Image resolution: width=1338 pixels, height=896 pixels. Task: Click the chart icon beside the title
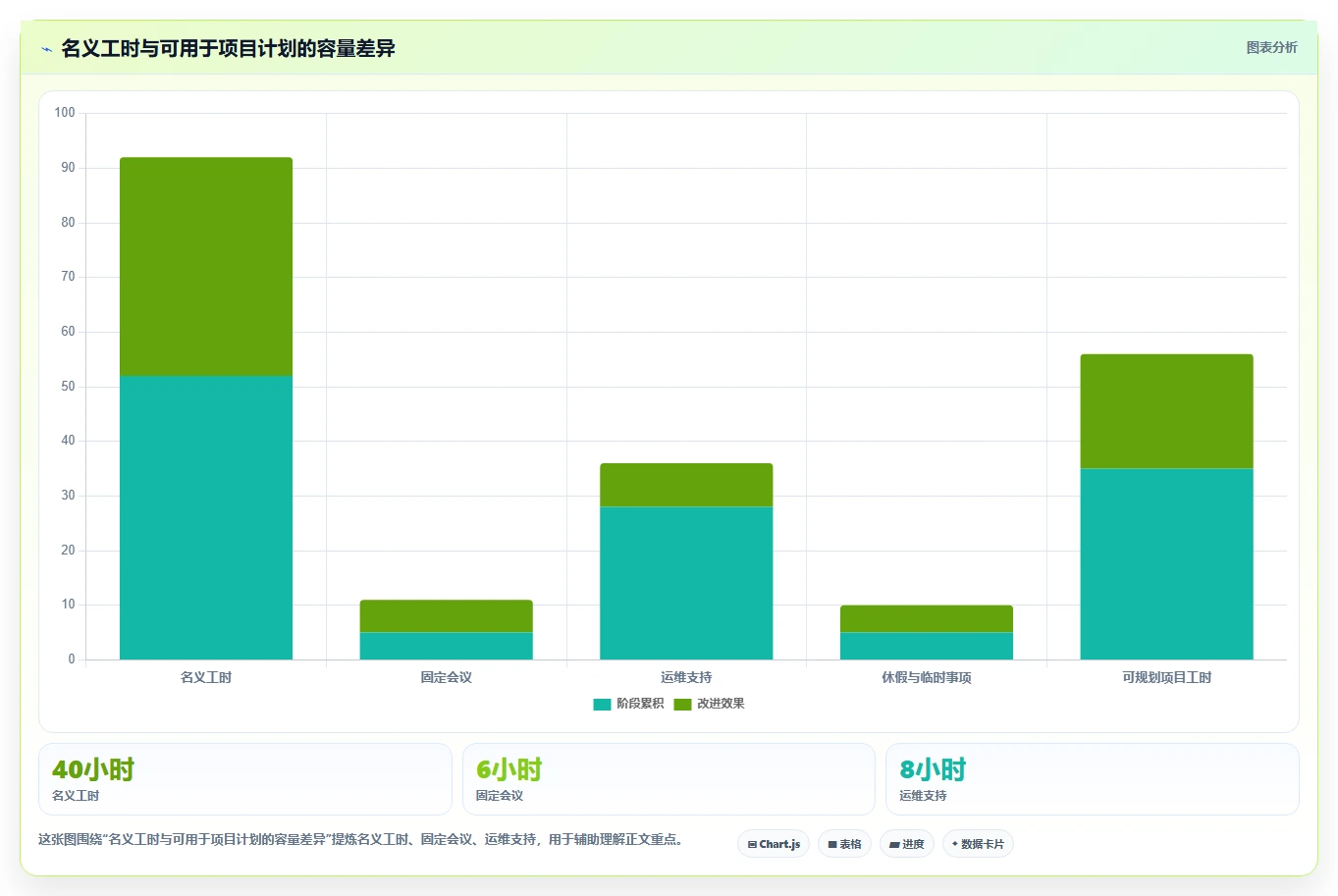(x=46, y=49)
